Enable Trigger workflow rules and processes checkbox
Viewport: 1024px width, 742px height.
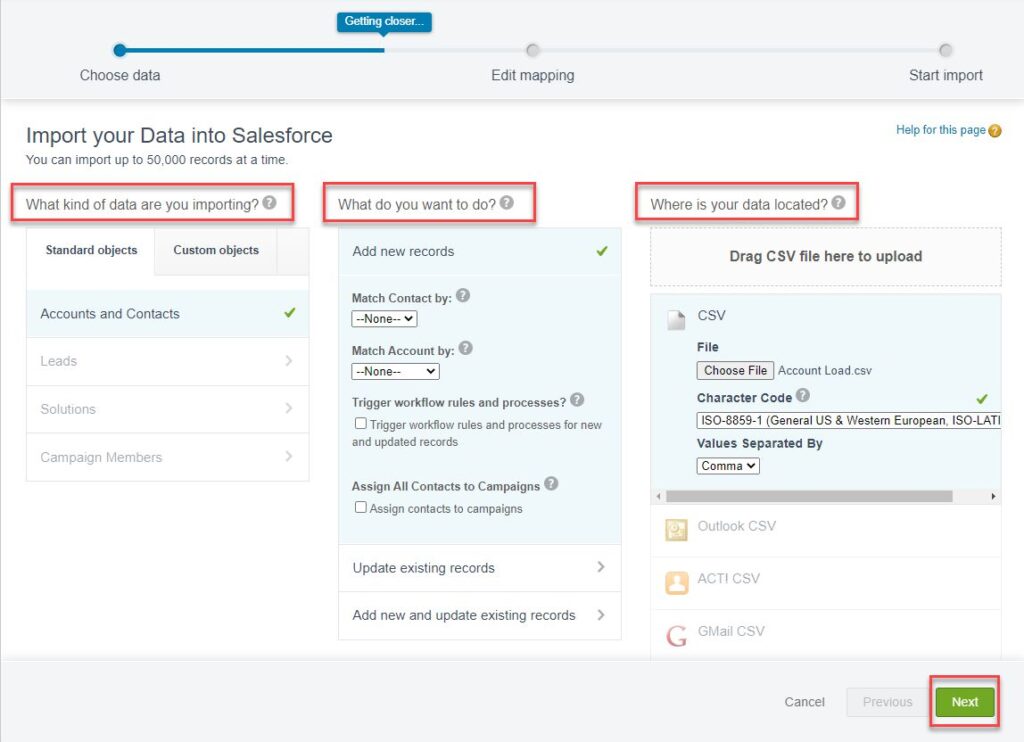(x=360, y=423)
